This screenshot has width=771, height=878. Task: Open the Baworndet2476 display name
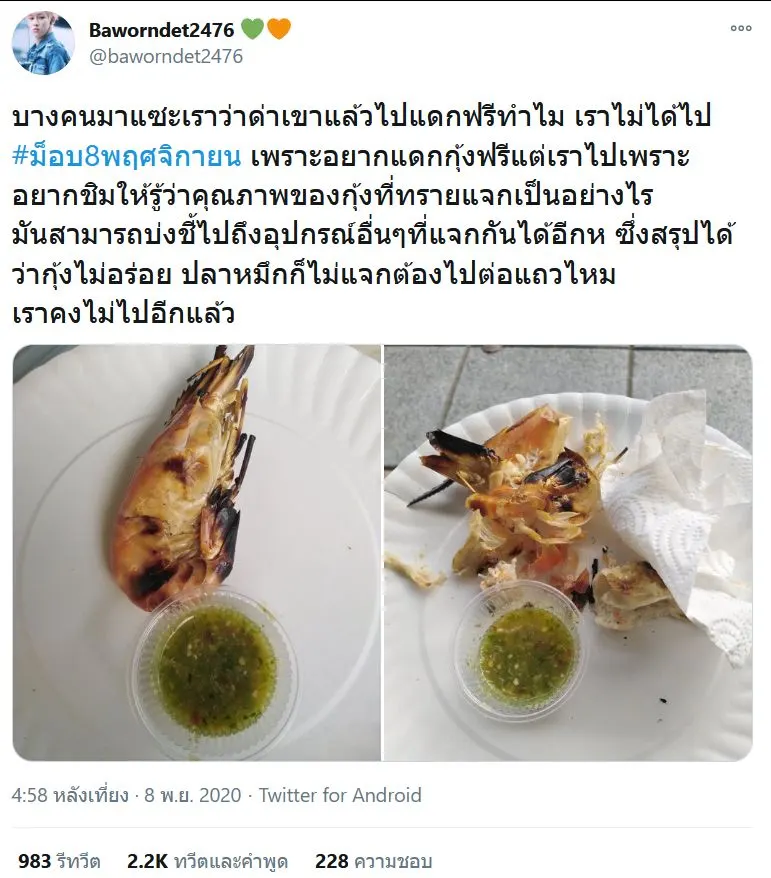tap(161, 30)
